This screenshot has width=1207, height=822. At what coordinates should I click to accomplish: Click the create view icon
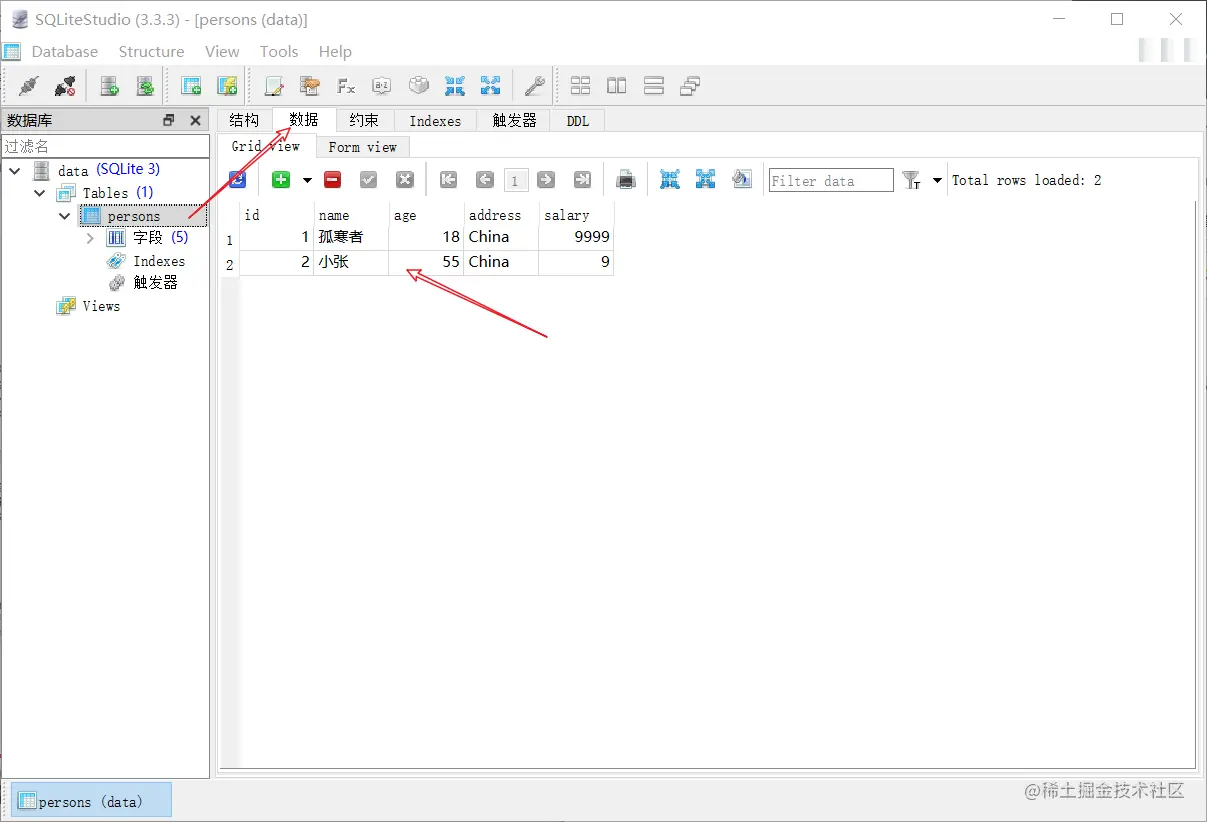point(227,86)
